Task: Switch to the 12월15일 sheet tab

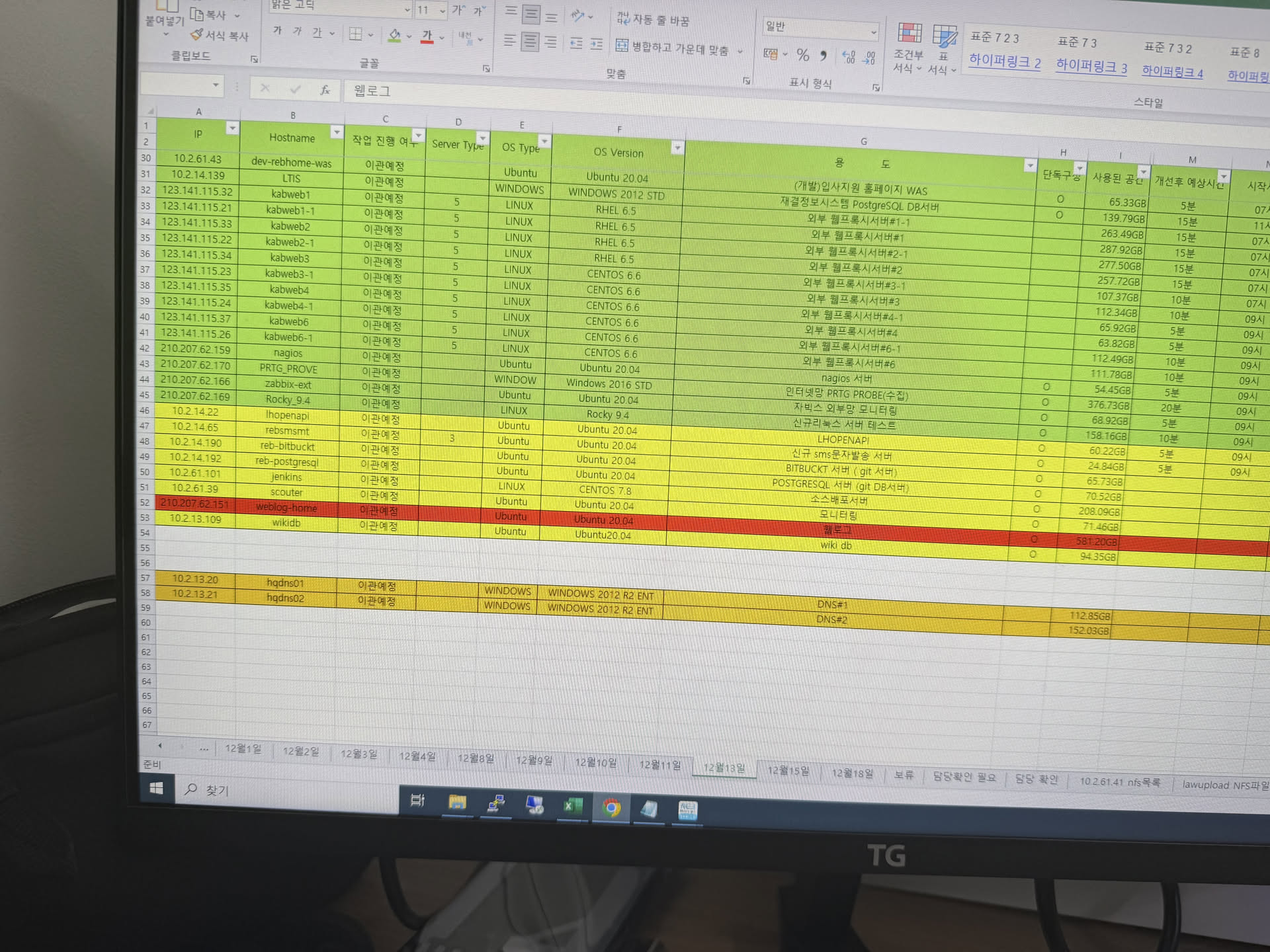Action: 788,771
